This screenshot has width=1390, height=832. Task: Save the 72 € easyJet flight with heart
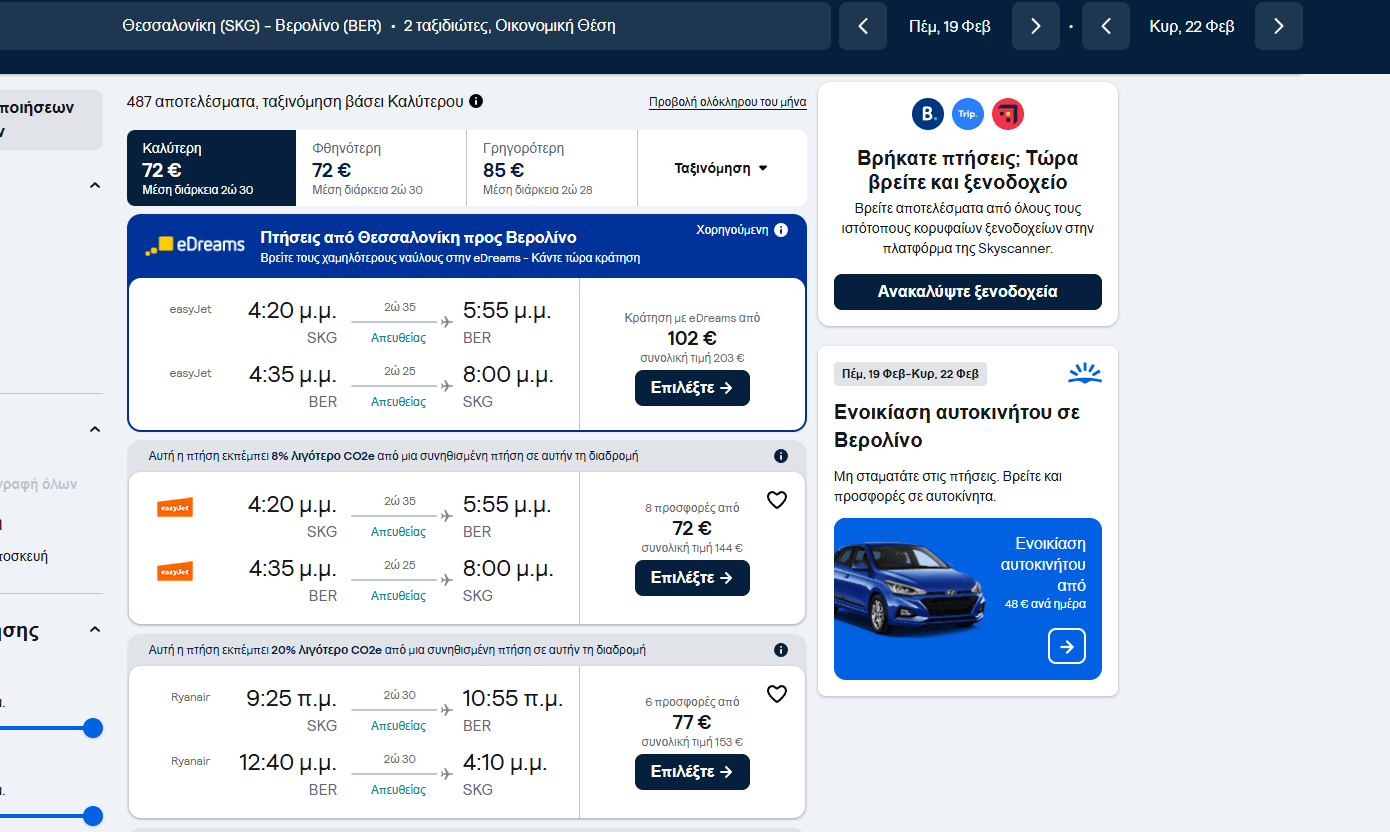777,500
